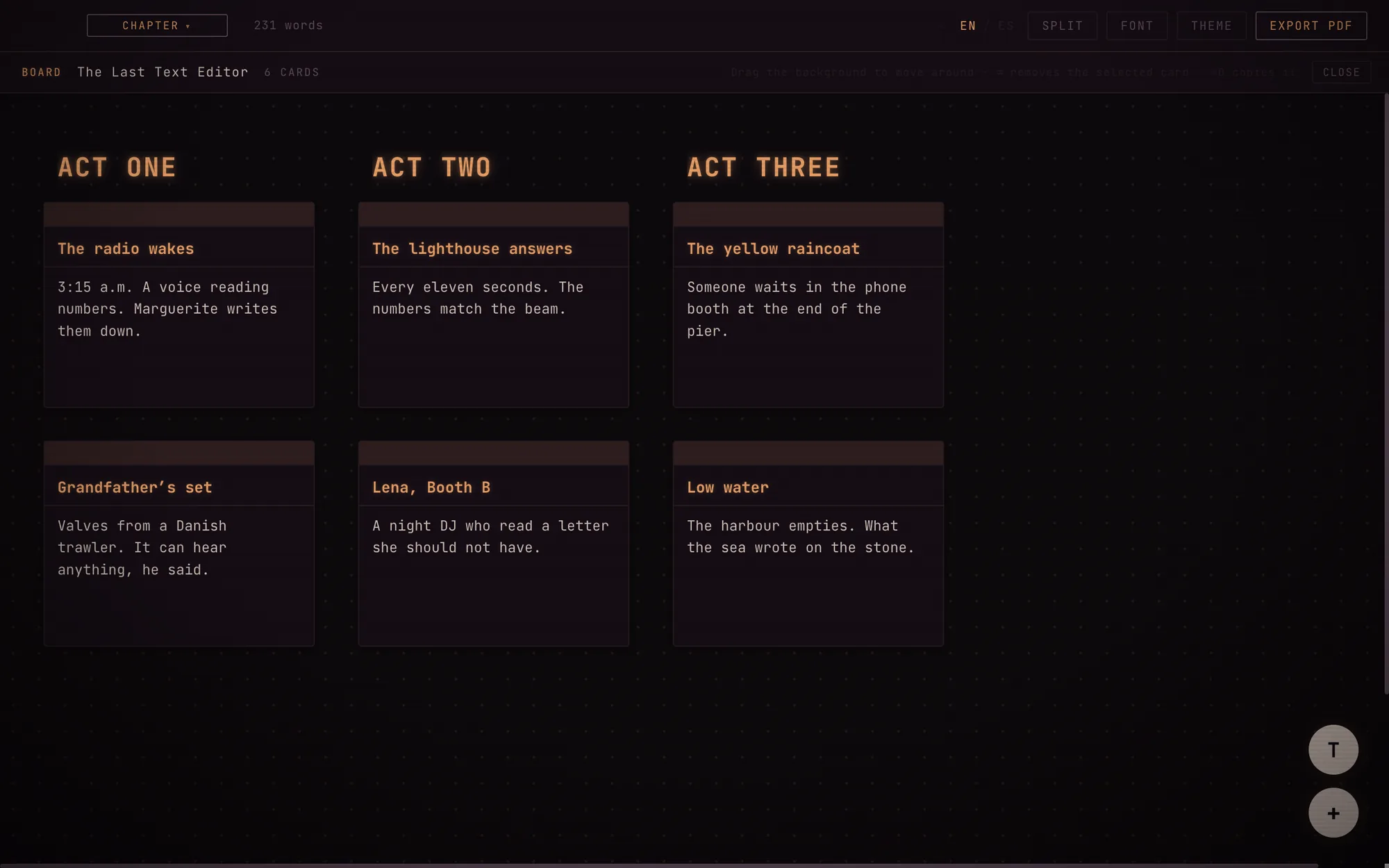Open the Theme options

(x=1211, y=26)
